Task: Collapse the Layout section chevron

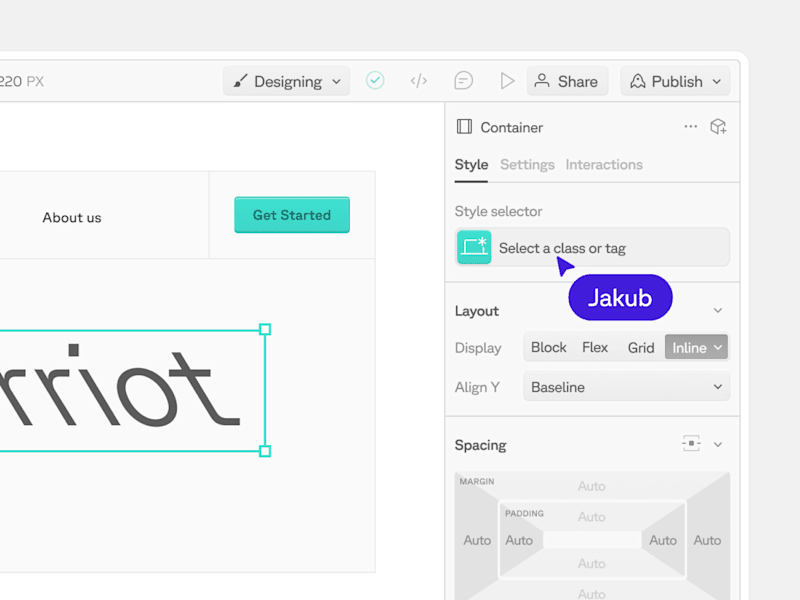Action: (718, 310)
